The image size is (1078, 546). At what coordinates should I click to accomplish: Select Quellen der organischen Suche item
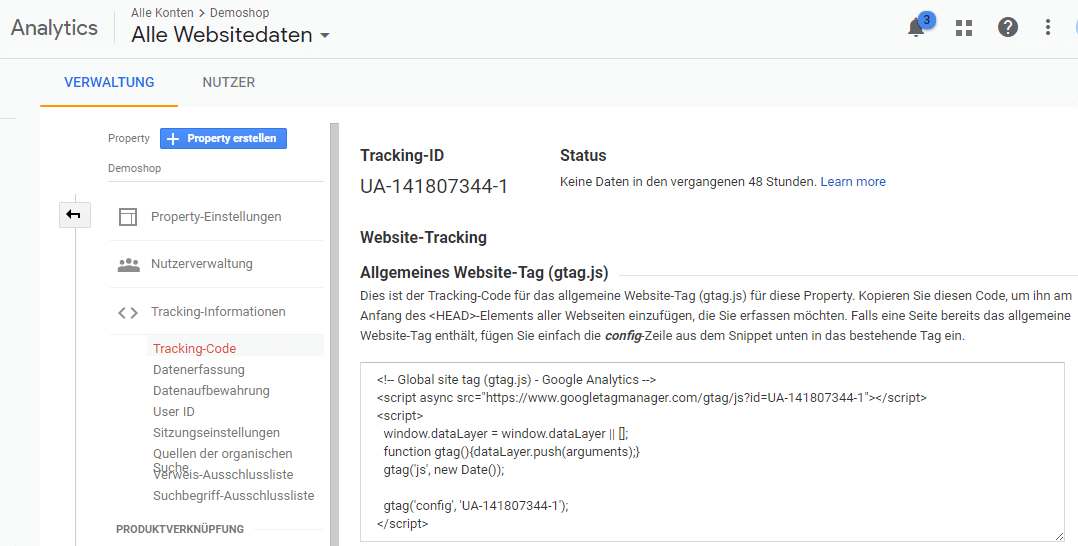[x=223, y=459]
